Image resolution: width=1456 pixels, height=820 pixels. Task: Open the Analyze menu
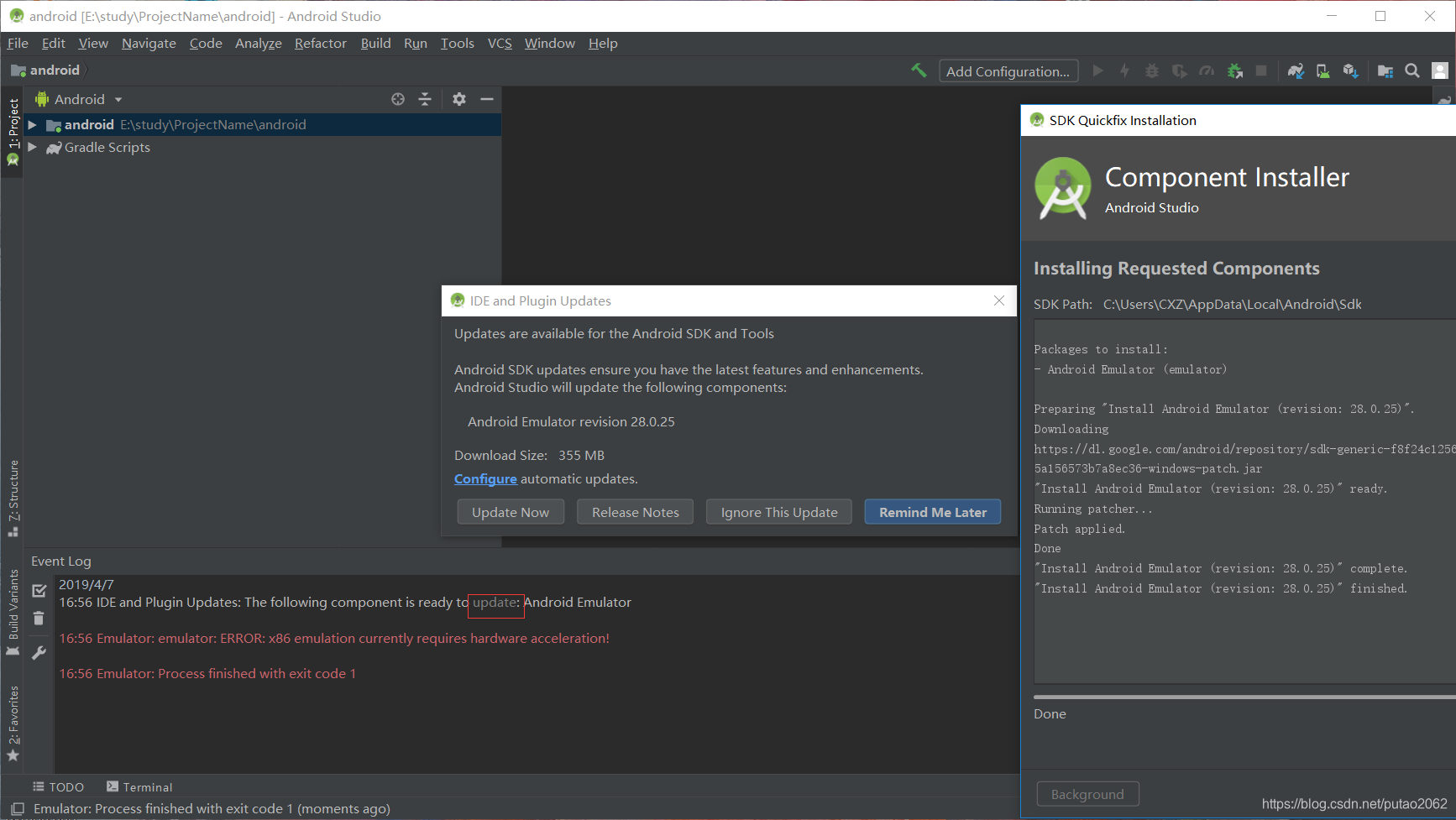click(259, 43)
